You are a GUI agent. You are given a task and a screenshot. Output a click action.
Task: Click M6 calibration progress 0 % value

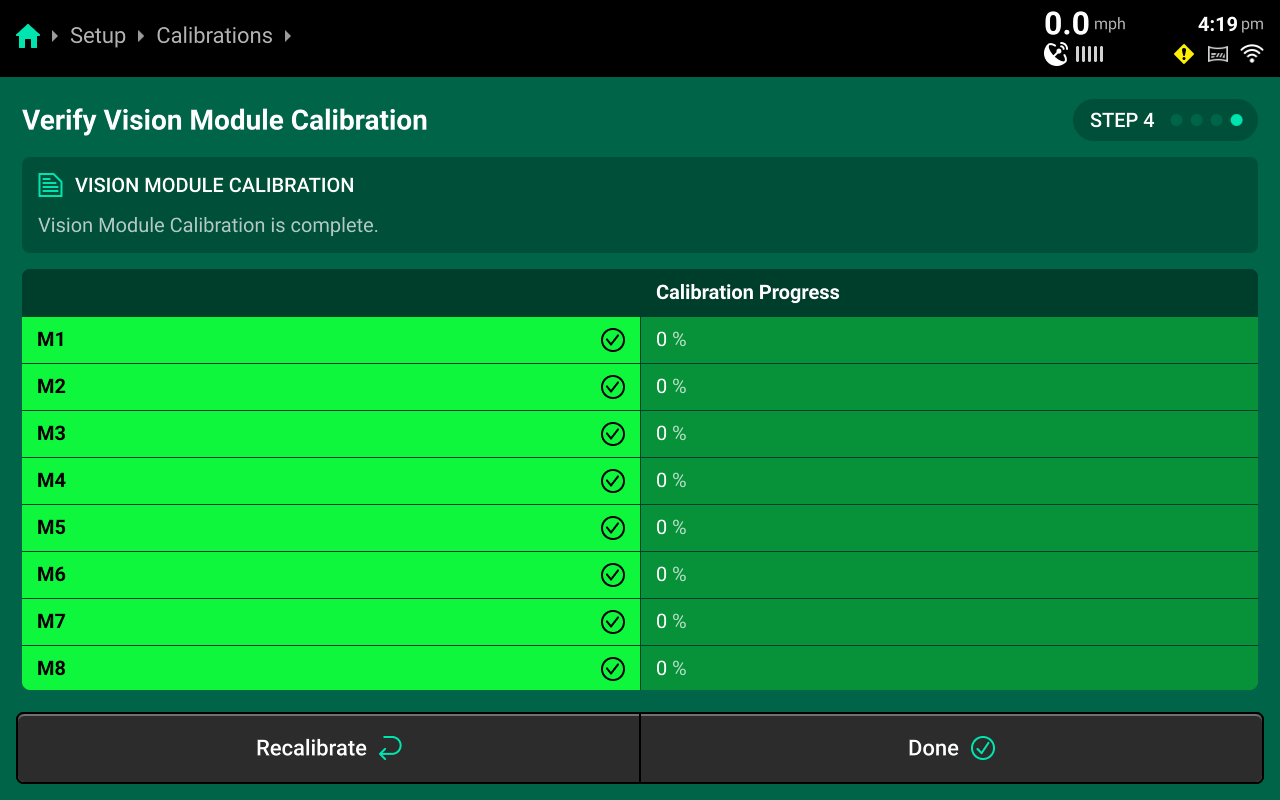tap(671, 575)
